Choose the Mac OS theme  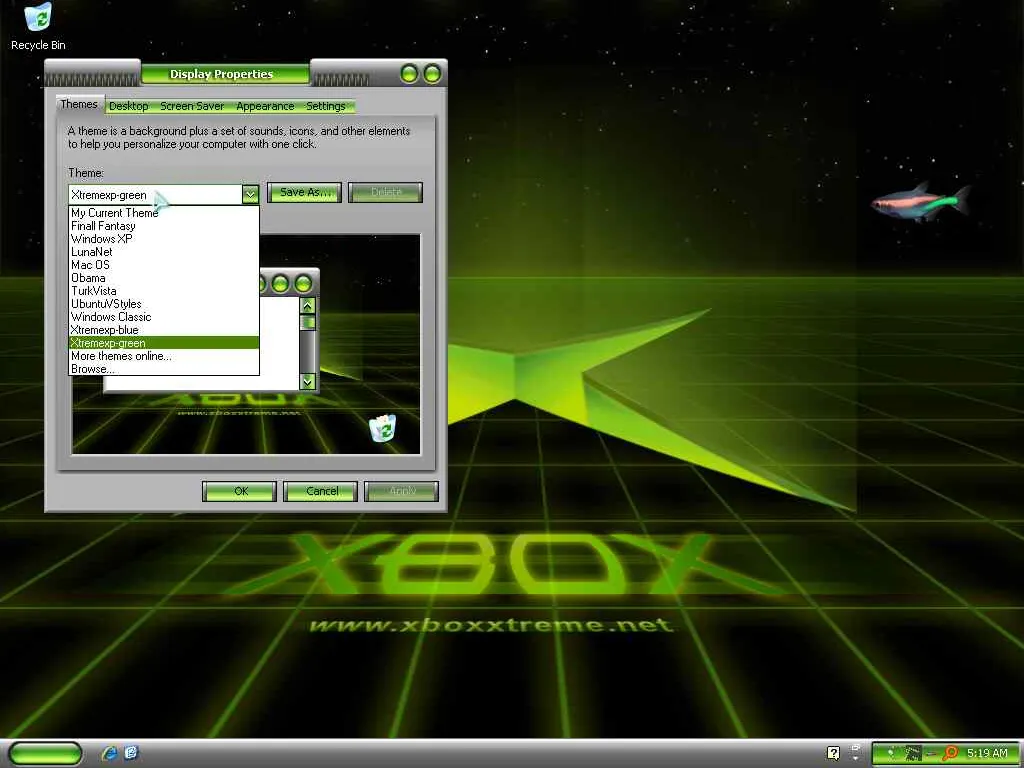[164, 265]
